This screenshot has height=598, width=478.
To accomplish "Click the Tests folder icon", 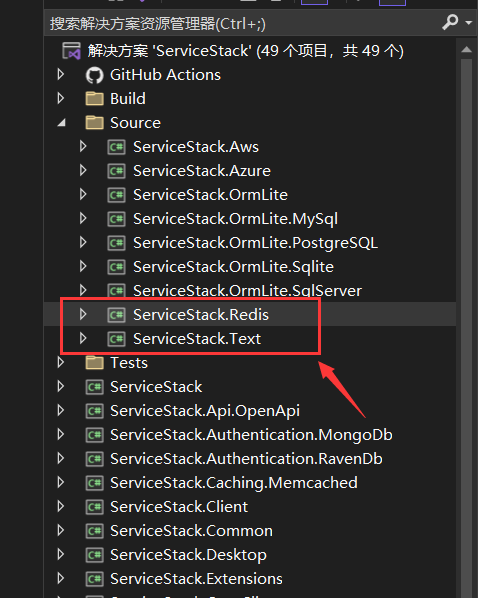I will [x=94, y=363].
